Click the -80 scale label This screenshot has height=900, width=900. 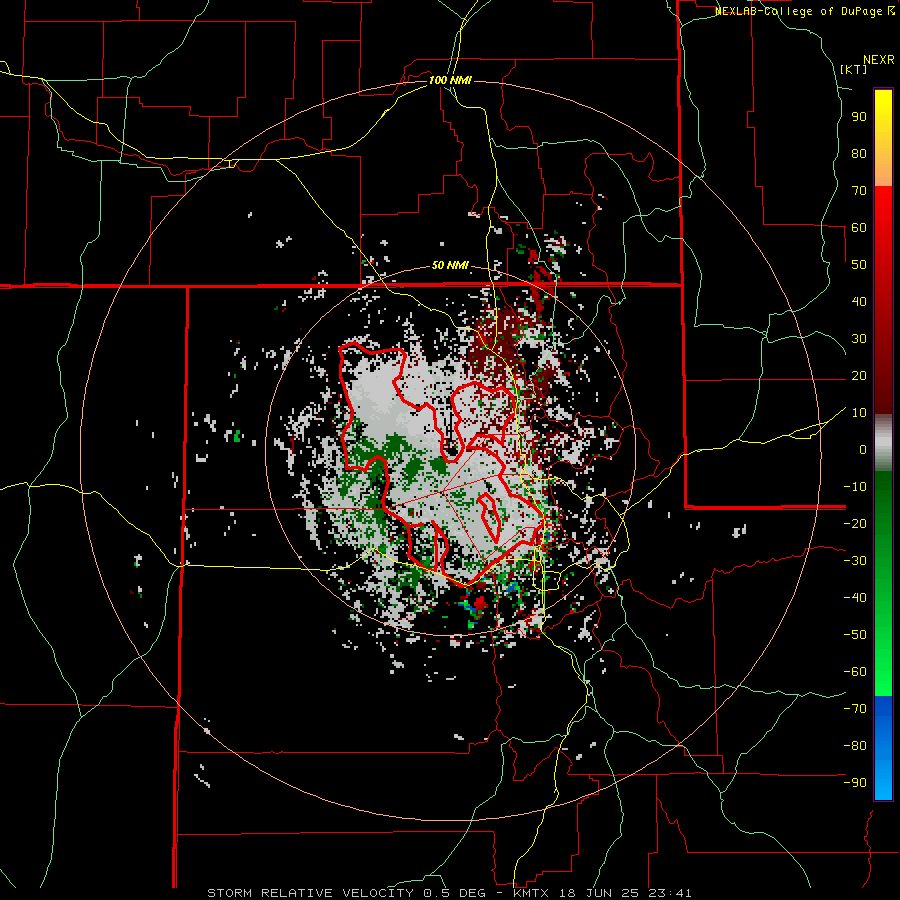tap(855, 746)
